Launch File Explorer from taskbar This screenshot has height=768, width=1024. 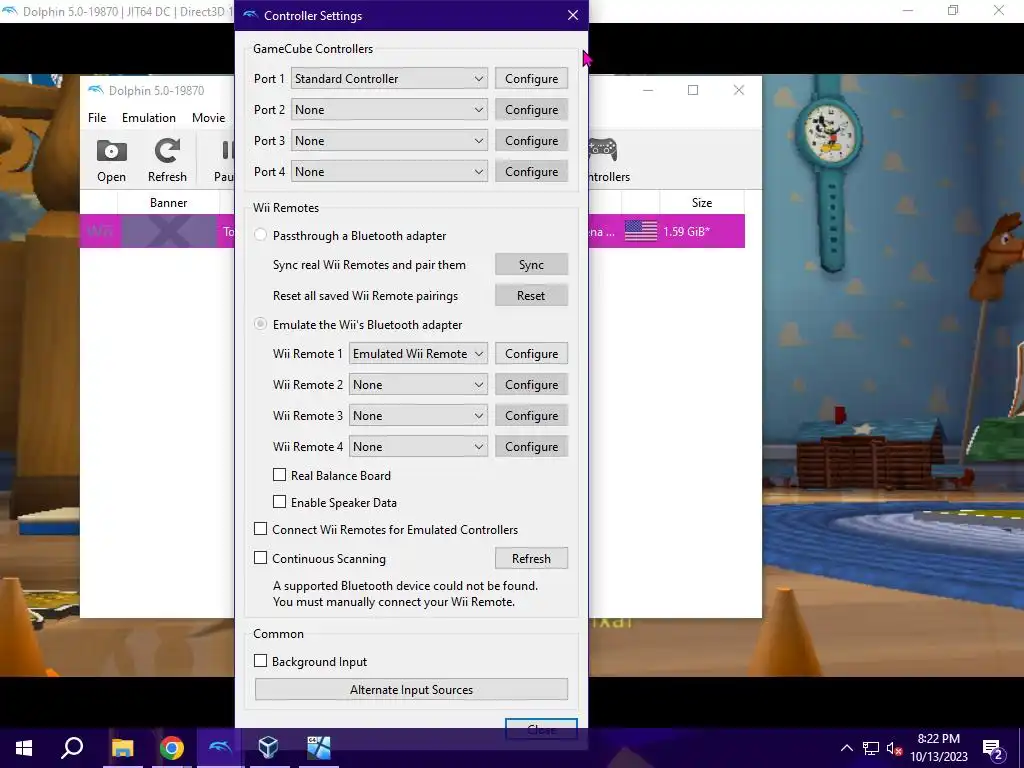click(x=122, y=748)
